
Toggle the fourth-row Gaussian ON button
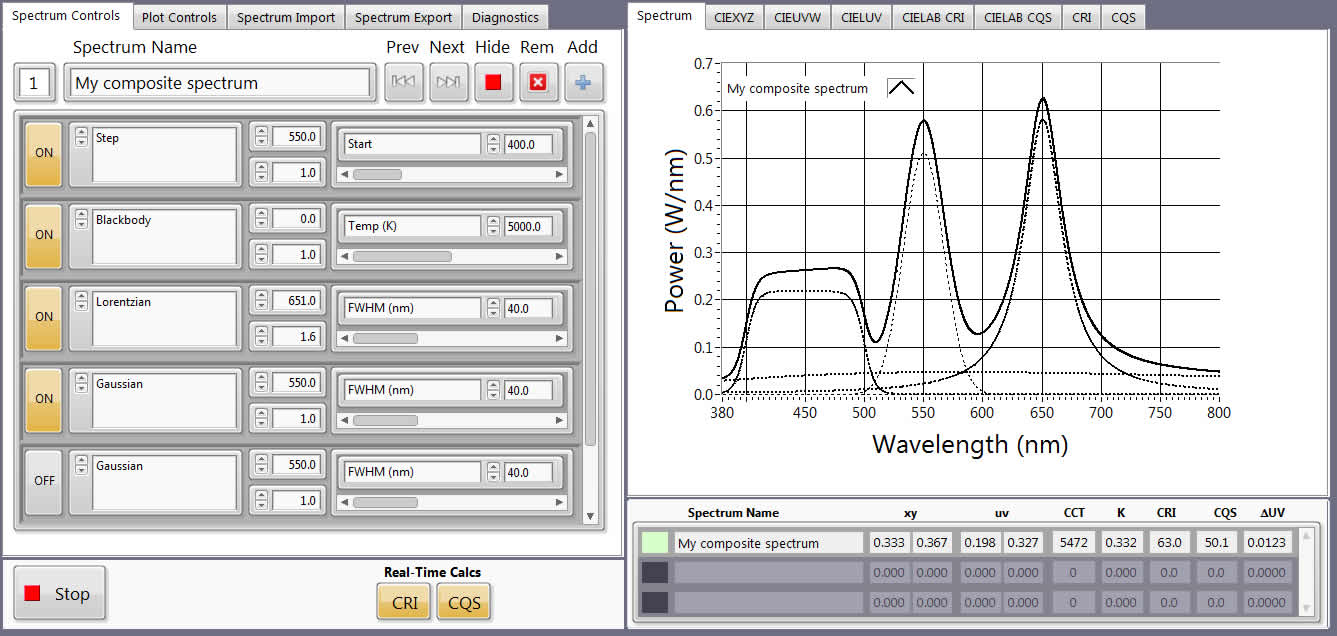click(x=44, y=399)
